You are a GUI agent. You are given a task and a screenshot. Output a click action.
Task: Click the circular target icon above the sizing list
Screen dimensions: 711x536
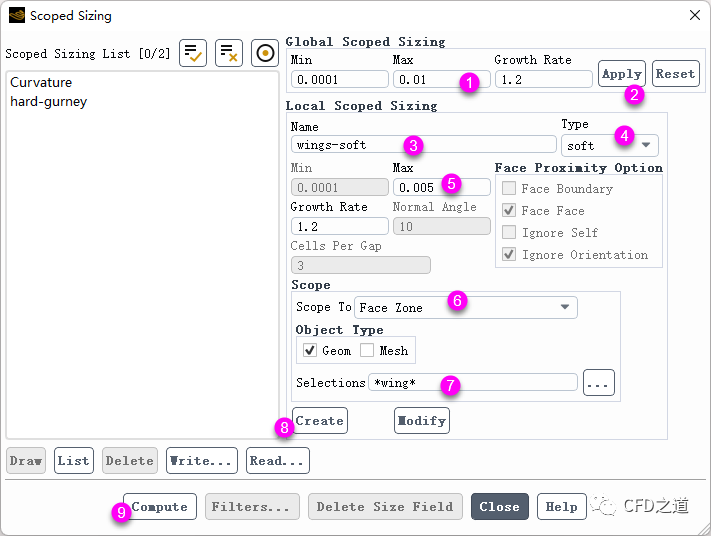(265, 53)
